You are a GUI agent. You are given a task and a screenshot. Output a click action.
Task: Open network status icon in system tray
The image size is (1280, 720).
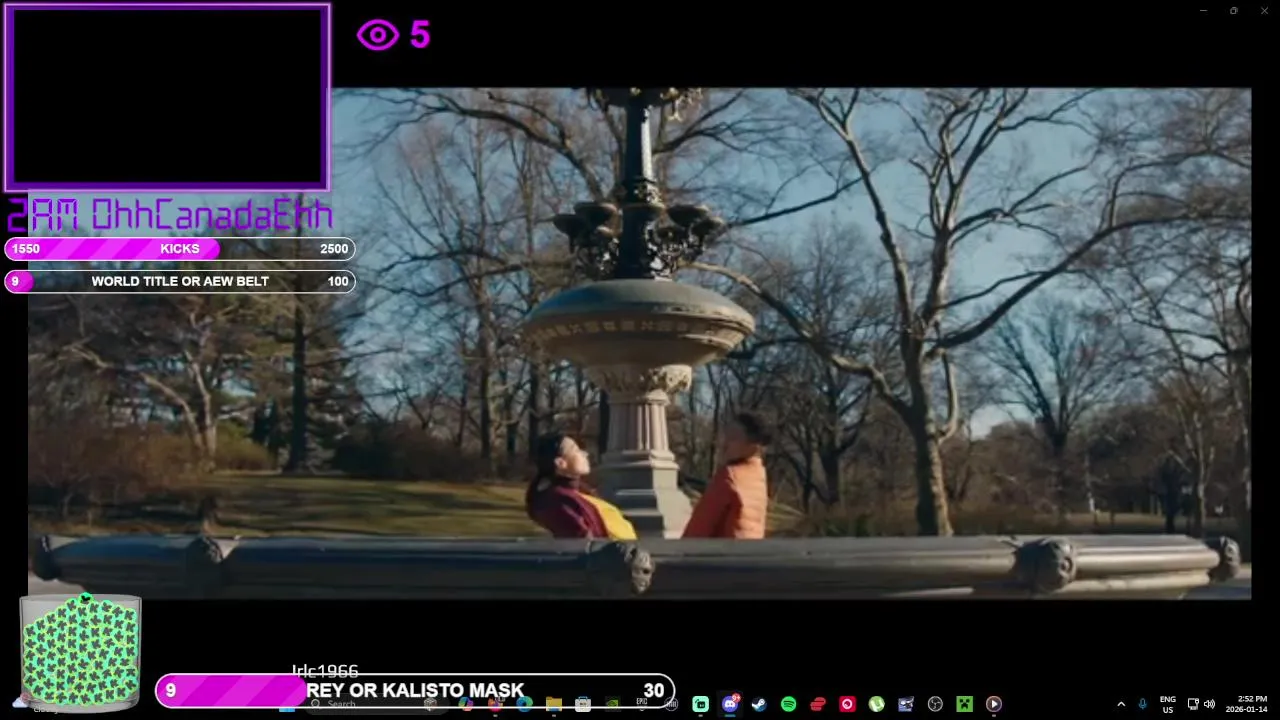point(1193,704)
